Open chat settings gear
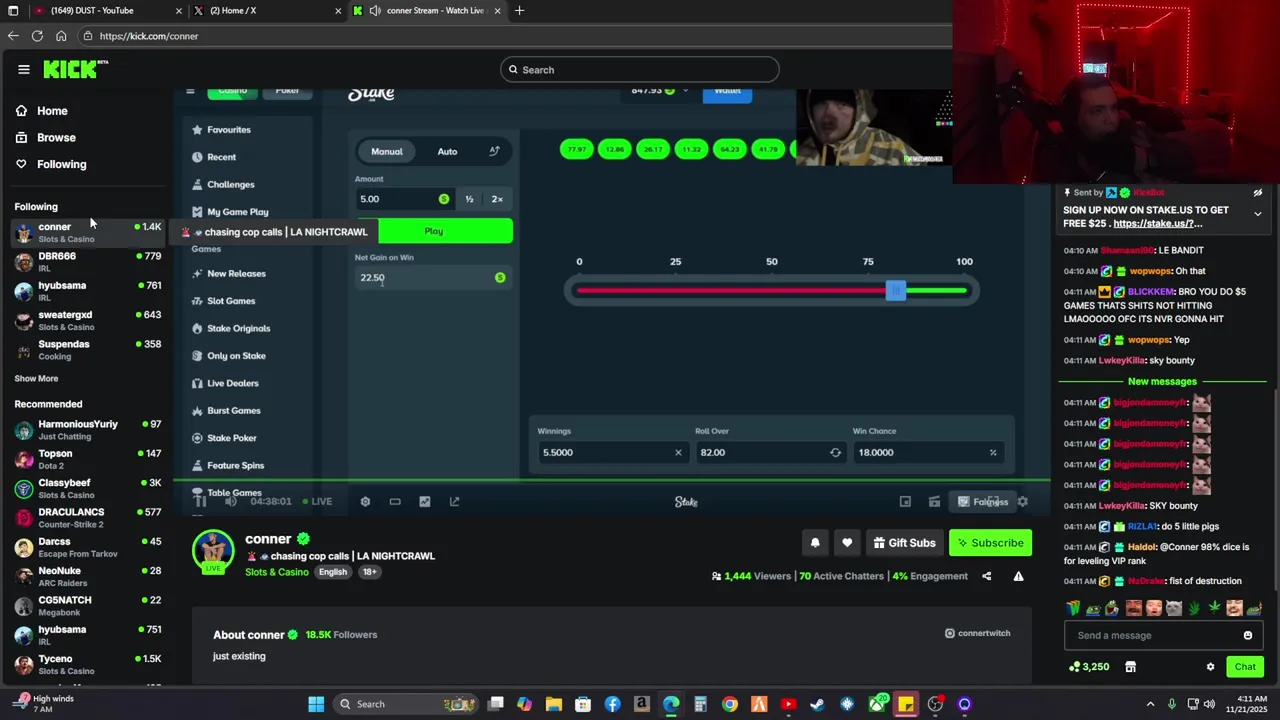 (x=1210, y=667)
